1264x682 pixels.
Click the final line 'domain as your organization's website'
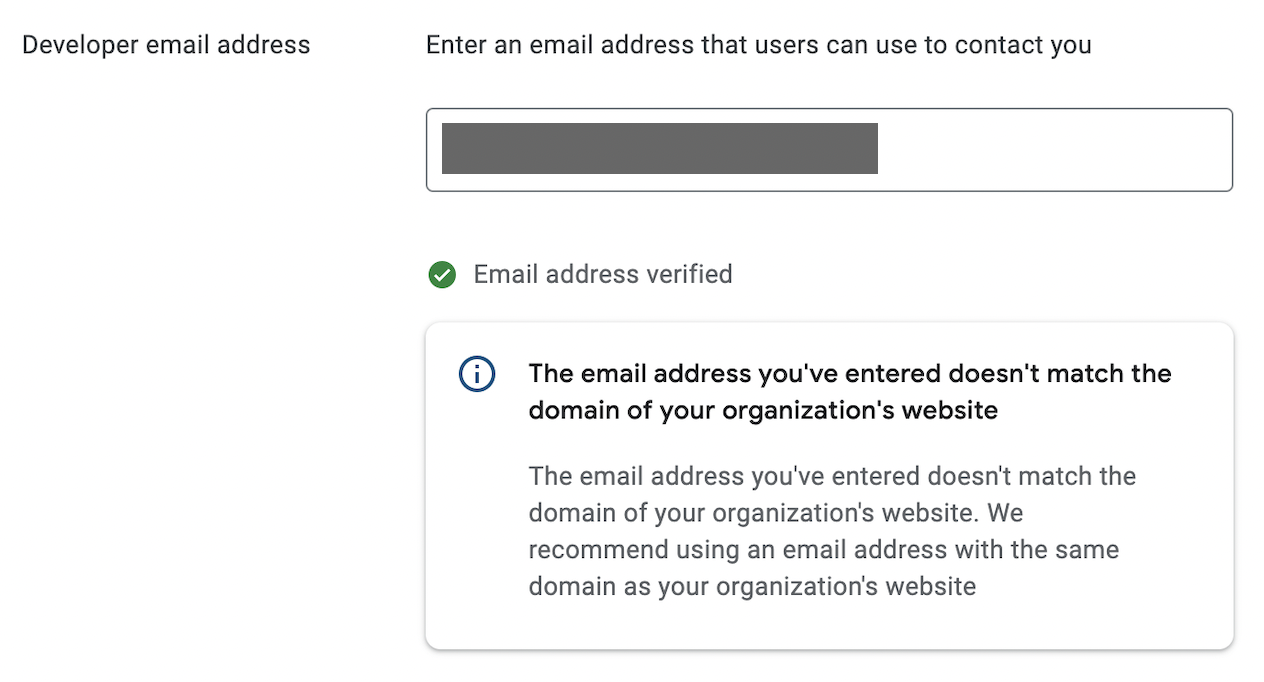pyautogui.click(x=752, y=585)
